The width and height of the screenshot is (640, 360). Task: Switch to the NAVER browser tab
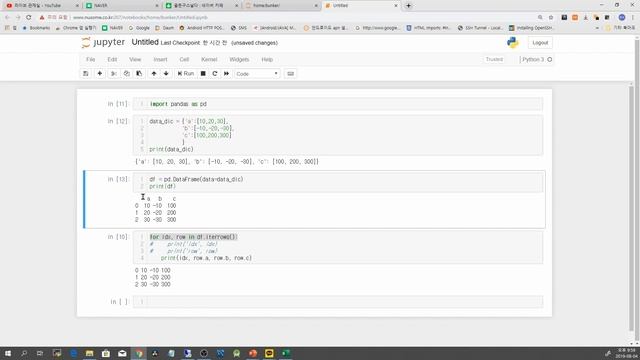click(x=121, y=6)
